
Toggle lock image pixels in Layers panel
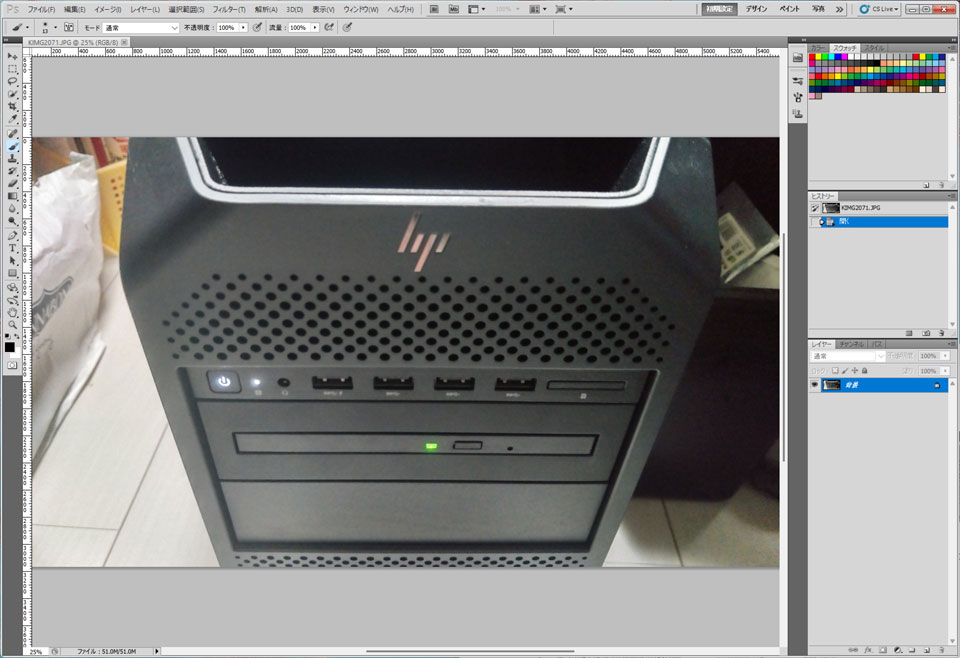coord(844,371)
